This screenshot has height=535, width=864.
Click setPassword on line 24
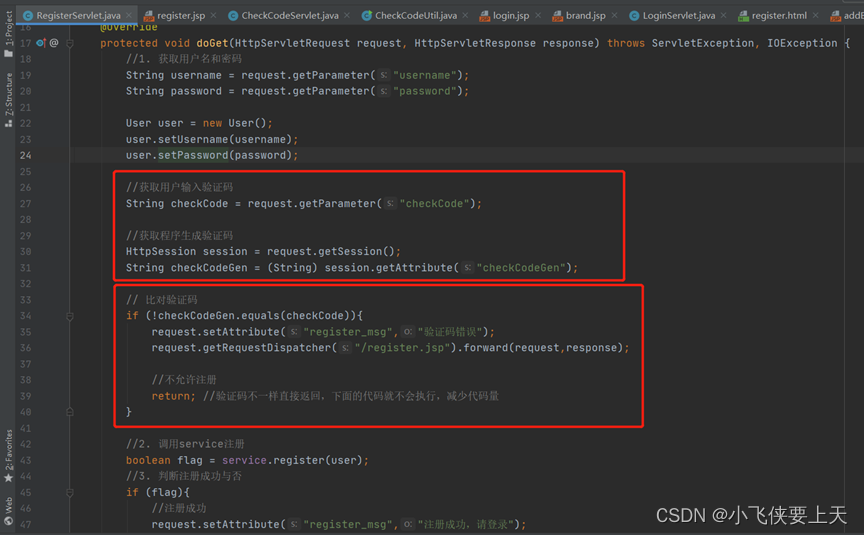[x=193, y=155]
